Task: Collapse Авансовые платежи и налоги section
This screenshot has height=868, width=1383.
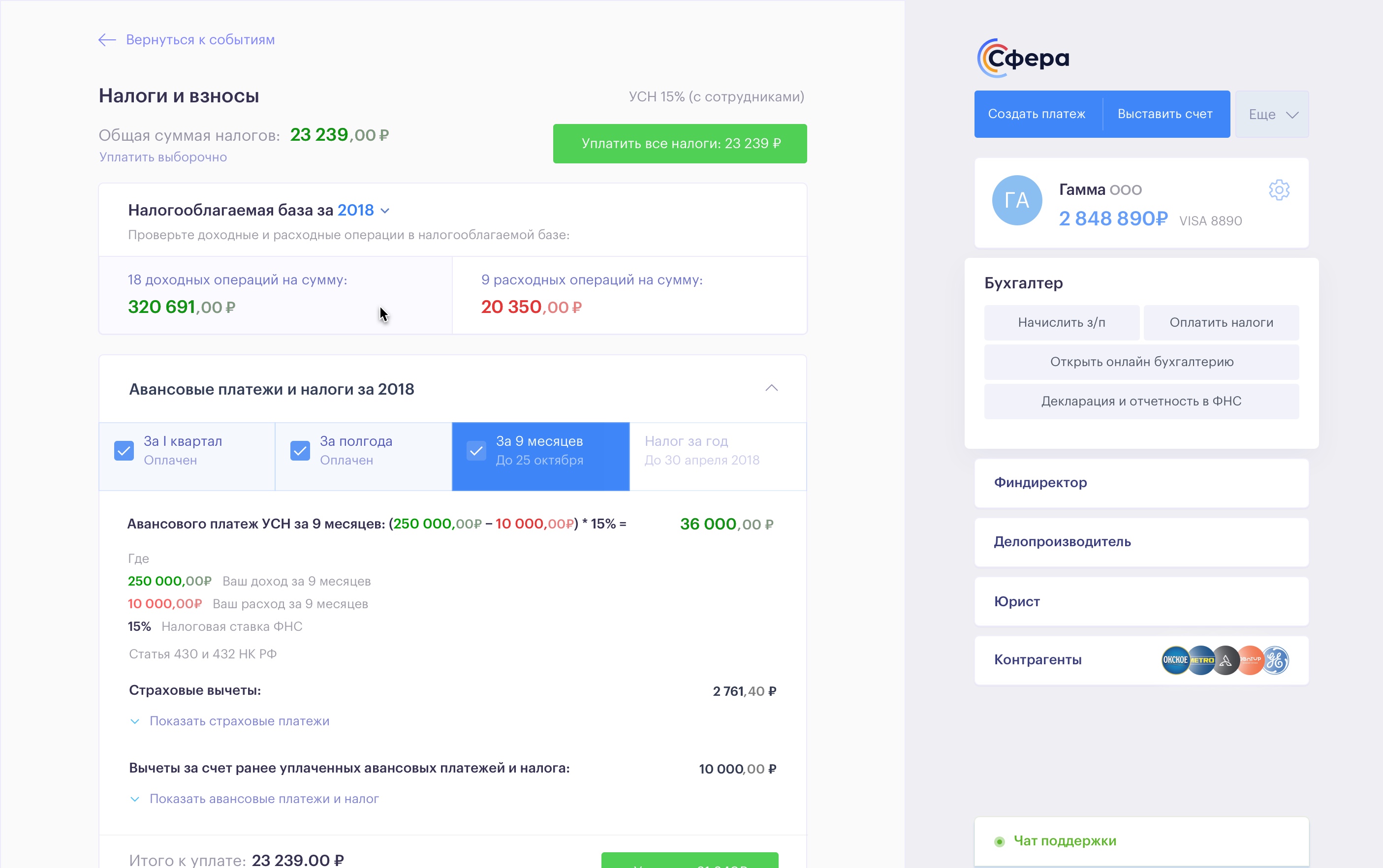Action: [771, 389]
